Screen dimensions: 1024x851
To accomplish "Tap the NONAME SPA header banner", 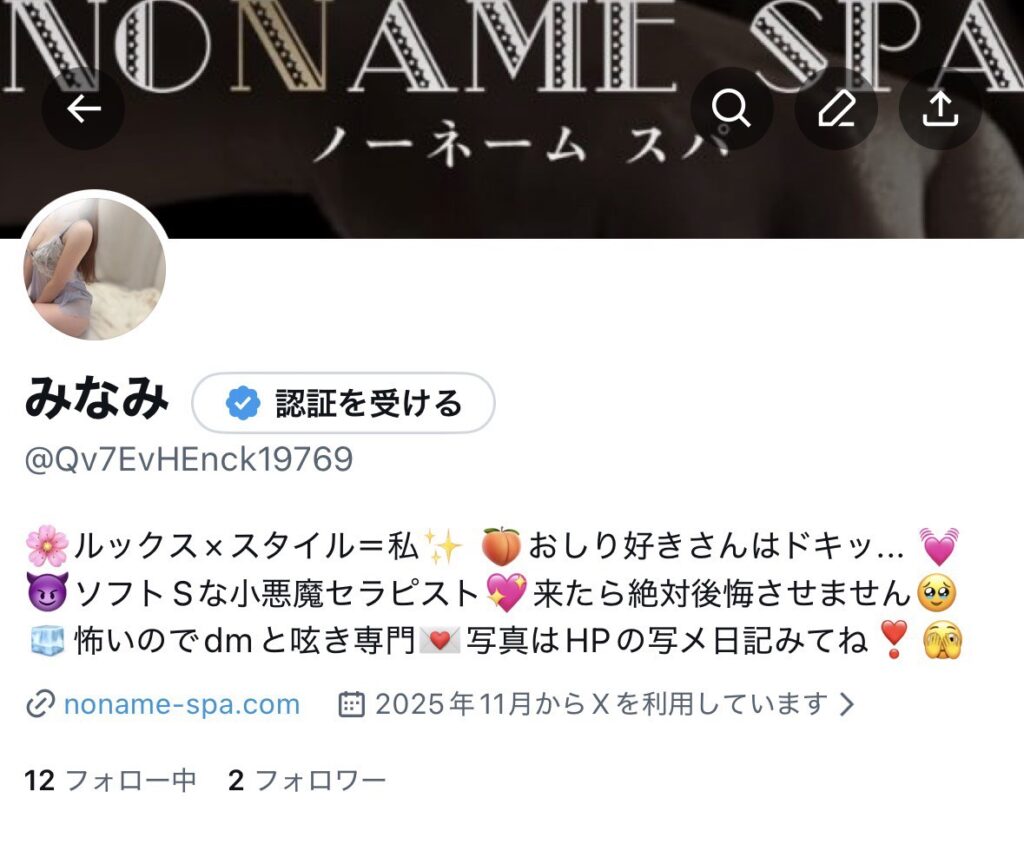I will [x=512, y=119].
